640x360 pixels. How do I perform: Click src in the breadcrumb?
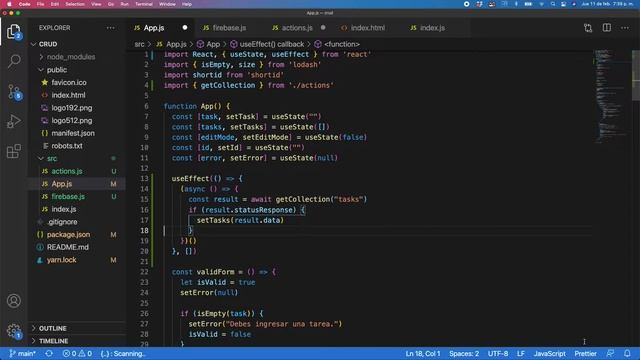pyautogui.click(x=140, y=44)
